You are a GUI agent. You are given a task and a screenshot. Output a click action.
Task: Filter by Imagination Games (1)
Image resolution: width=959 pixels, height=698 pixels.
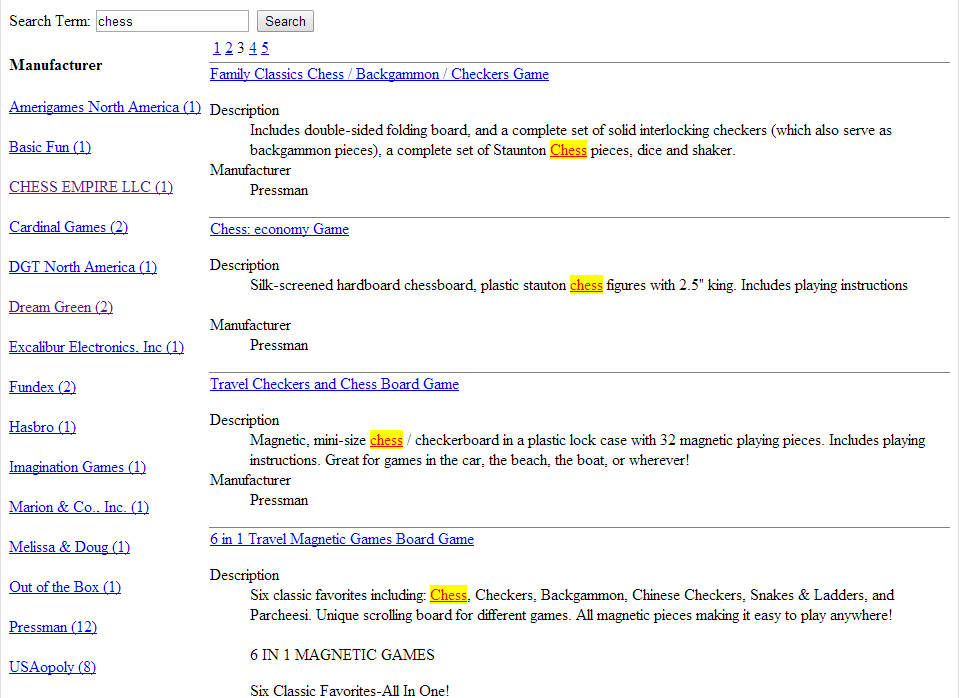tap(77, 467)
